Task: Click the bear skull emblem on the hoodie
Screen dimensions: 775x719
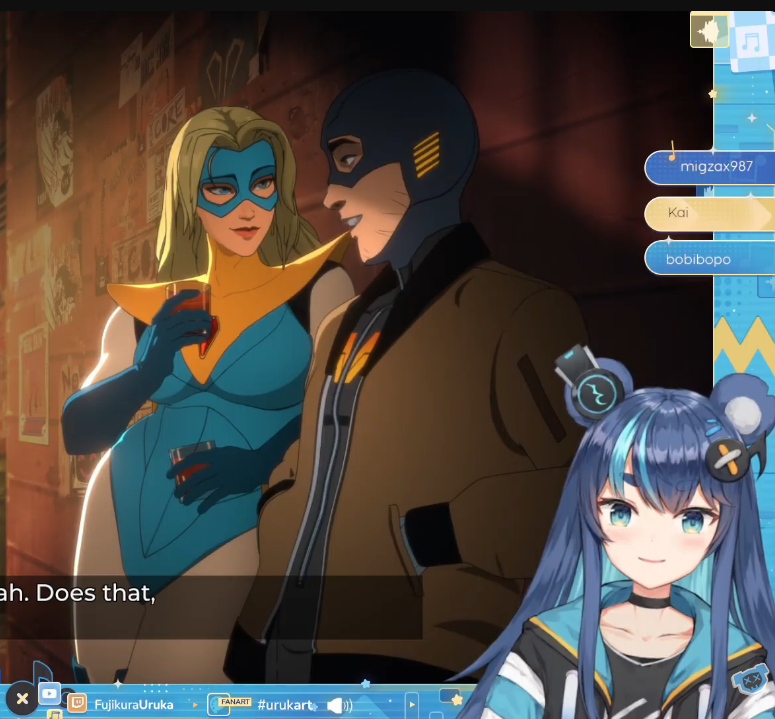Action: (749, 681)
